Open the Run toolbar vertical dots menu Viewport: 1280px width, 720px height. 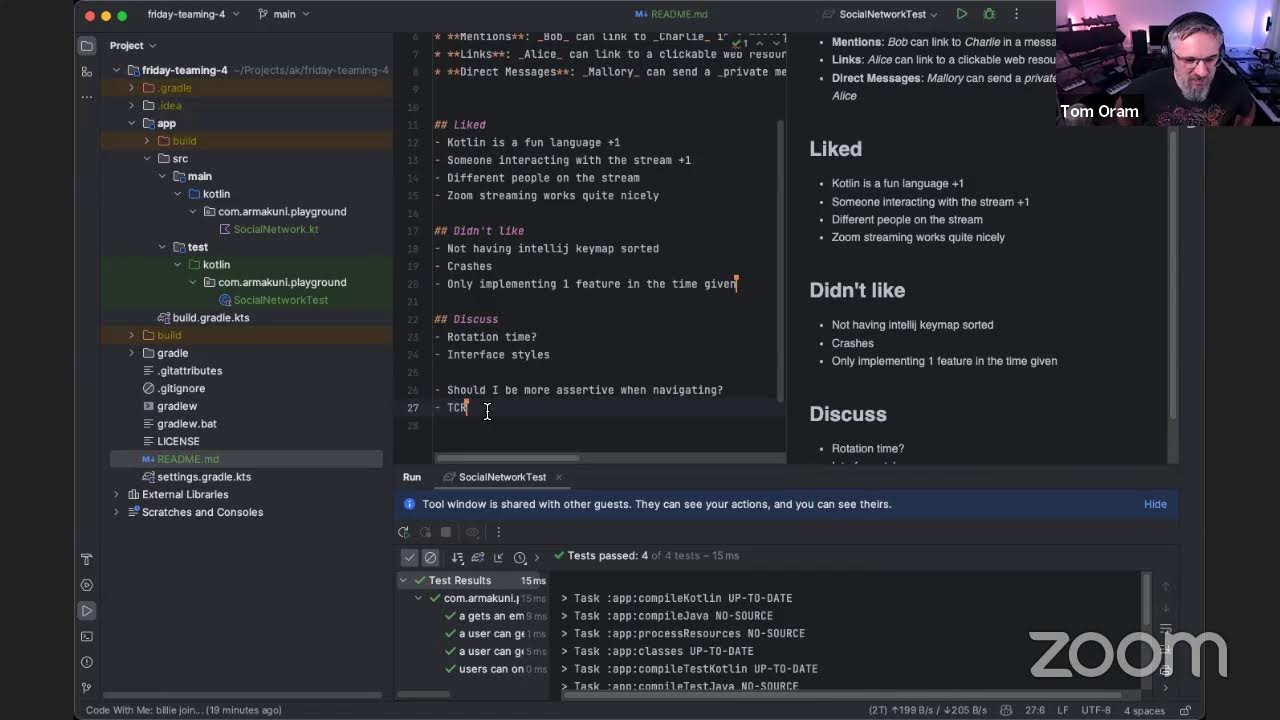click(498, 532)
